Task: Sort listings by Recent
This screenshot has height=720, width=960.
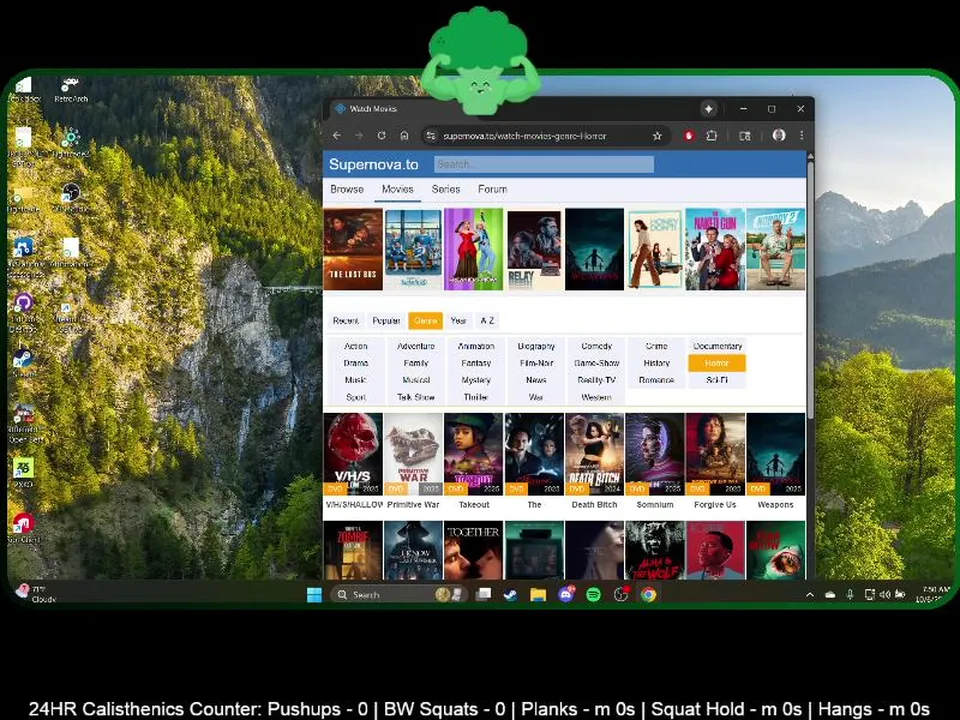Action: click(x=345, y=321)
